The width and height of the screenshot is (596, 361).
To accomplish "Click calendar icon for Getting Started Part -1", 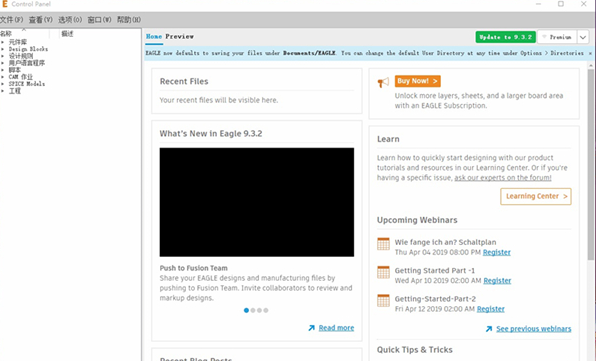I will (x=383, y=272).
